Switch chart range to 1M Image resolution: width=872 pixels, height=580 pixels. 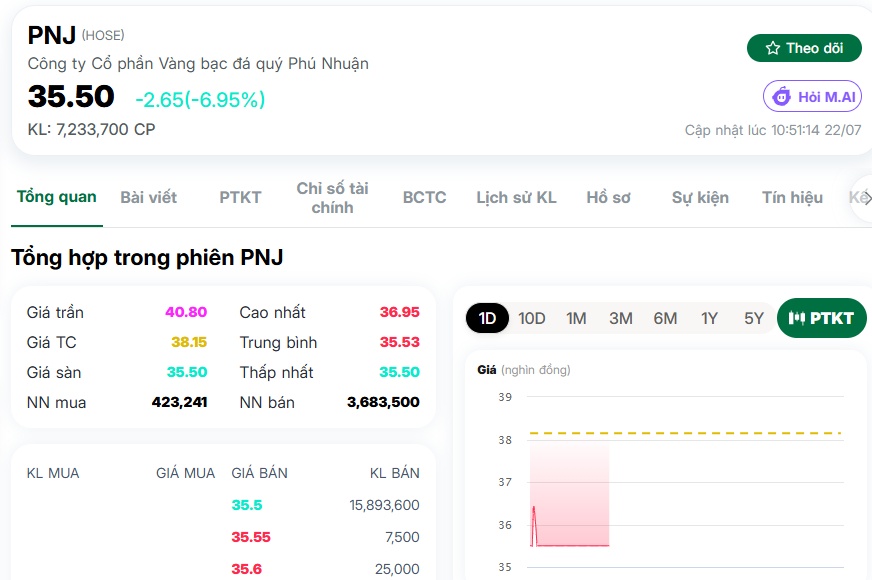(576, 319)
